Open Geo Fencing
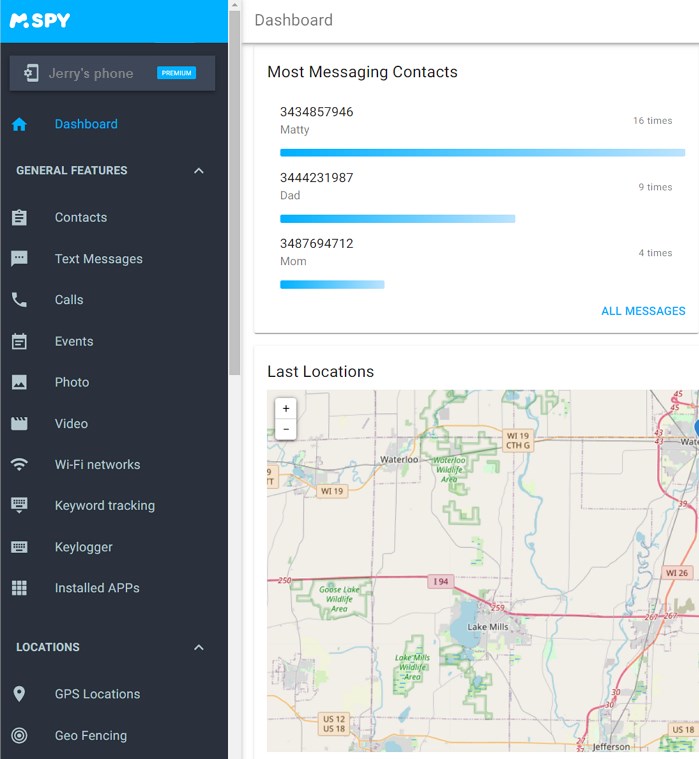 click(91, 736)
